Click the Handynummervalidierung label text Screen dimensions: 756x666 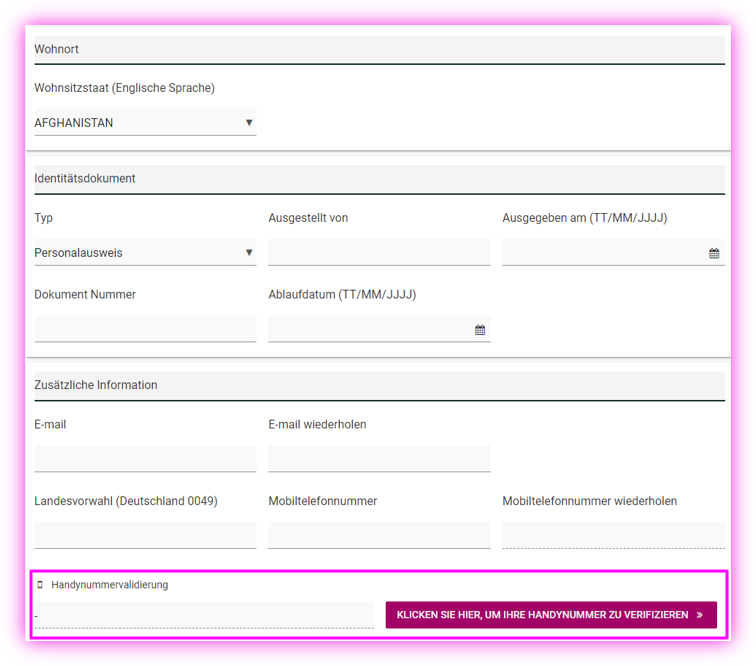pos(109,585)
